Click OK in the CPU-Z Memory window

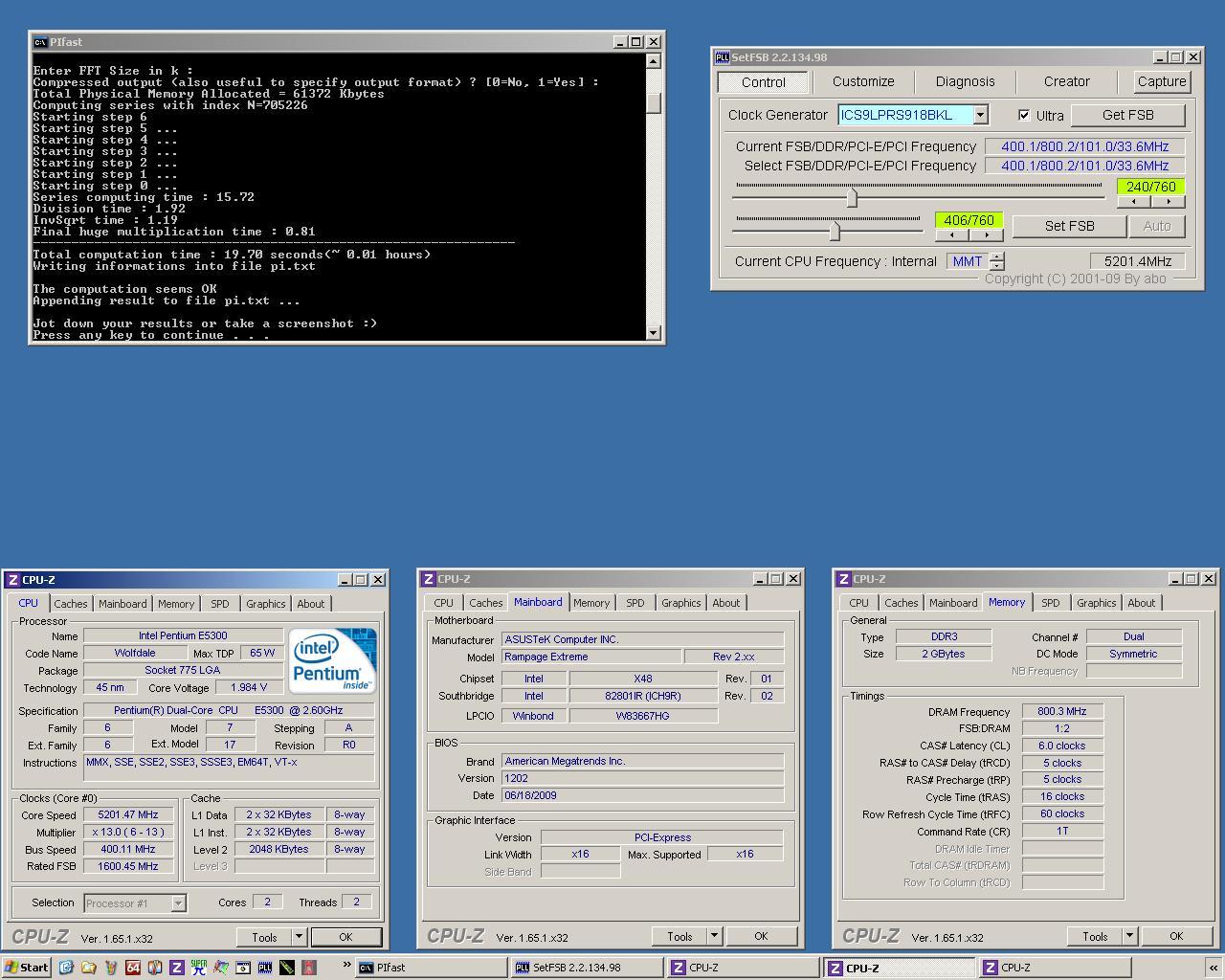1176,936
